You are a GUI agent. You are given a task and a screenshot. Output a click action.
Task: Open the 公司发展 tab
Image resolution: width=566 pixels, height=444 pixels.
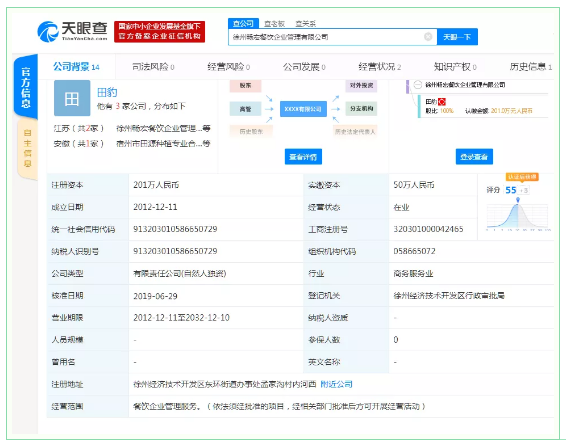tap(304, 67)
